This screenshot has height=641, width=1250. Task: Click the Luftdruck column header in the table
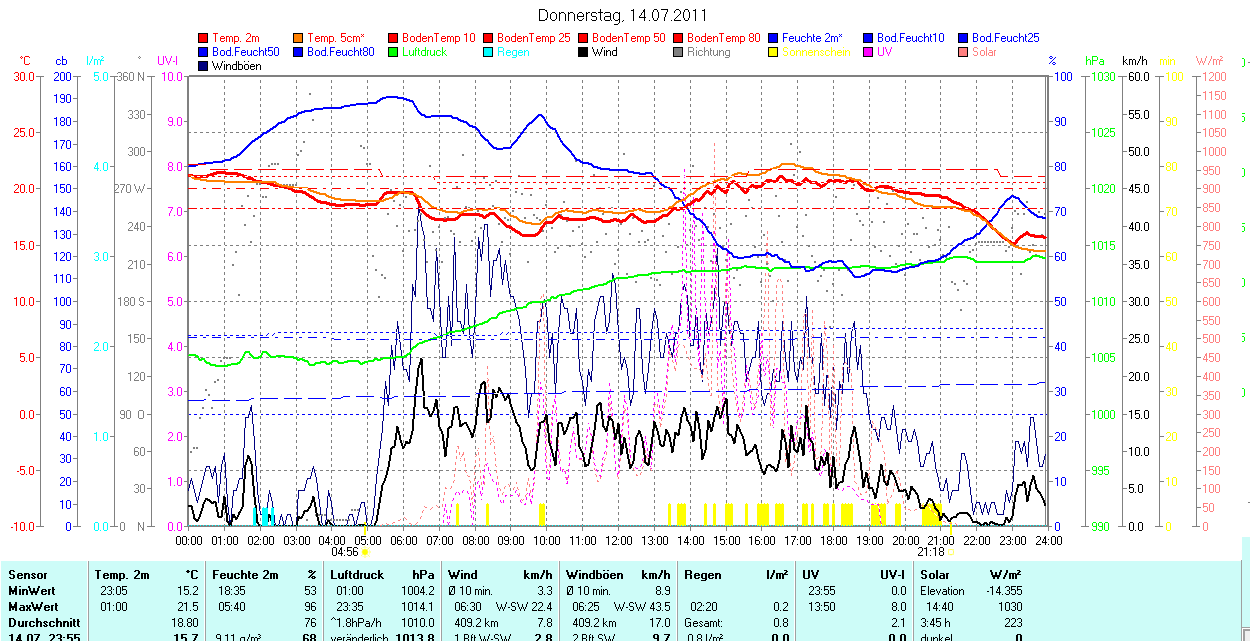[357, 575]
